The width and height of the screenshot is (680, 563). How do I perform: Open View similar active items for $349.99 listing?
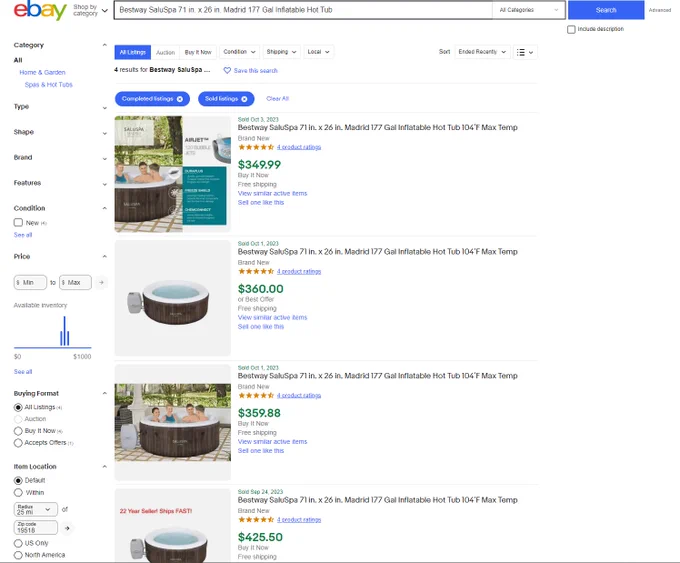272,193
